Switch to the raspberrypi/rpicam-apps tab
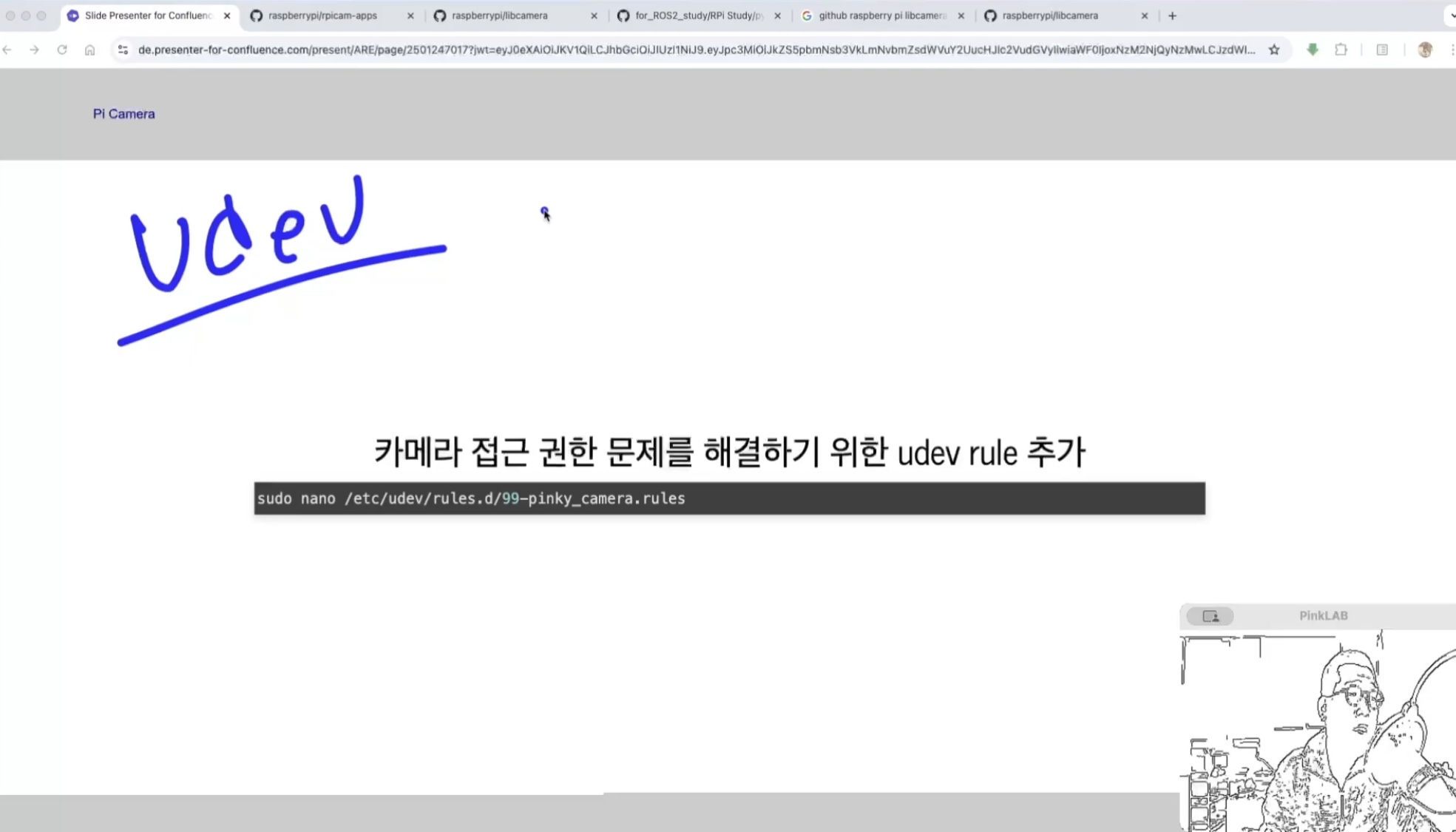 click(x=322, y=16)
